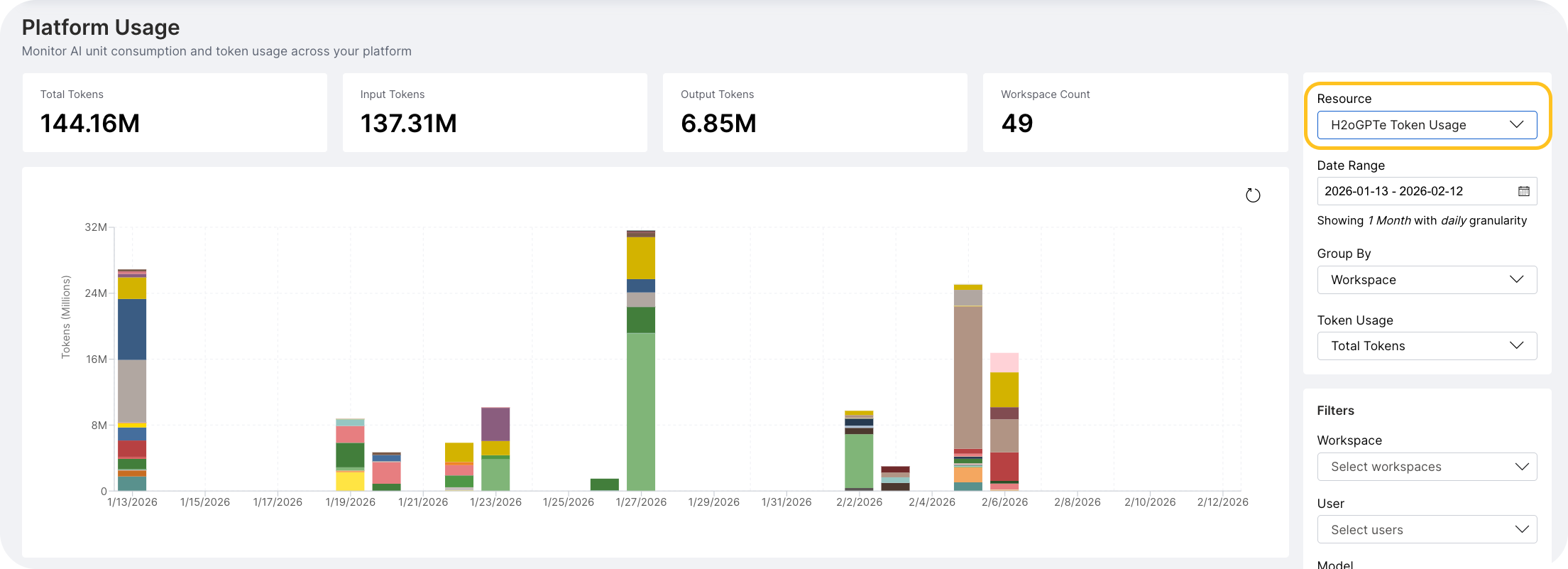Viewport: 1568px width, 569px height.
Task: Click the green bar on 2/2/2026
Action: point(859,461)
